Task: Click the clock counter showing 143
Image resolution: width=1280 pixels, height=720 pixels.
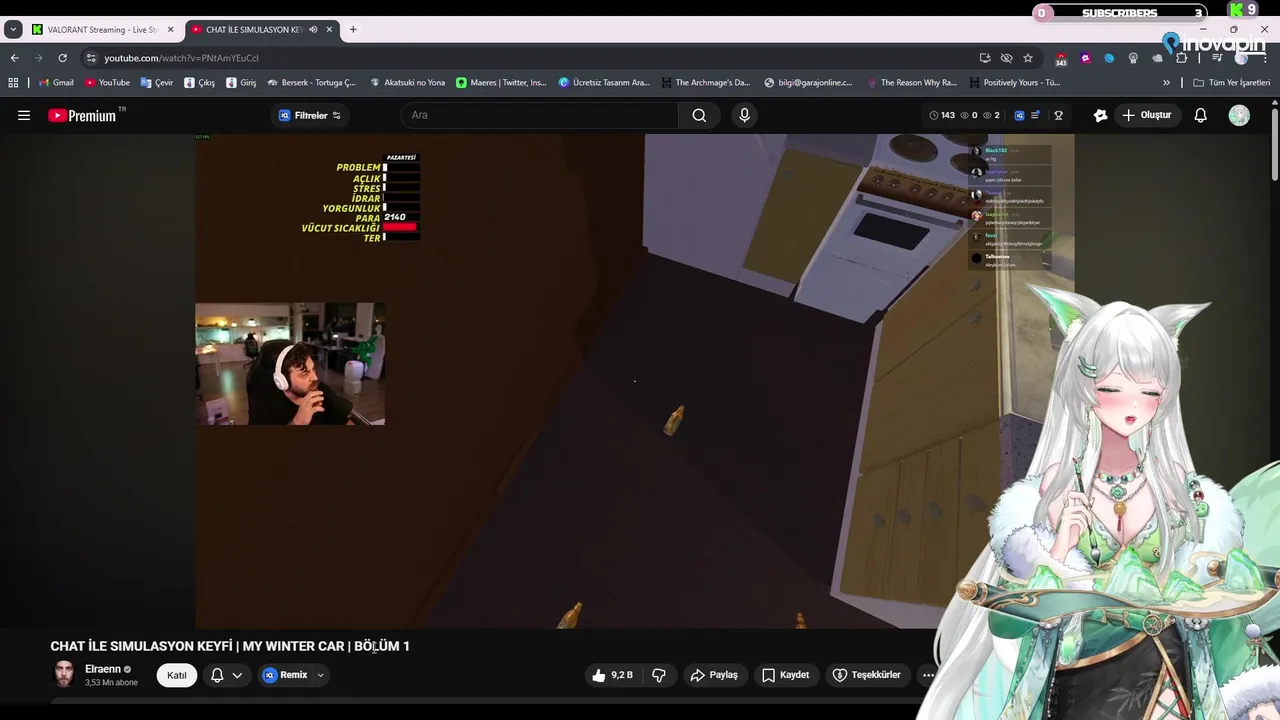Action: point(942,115)
